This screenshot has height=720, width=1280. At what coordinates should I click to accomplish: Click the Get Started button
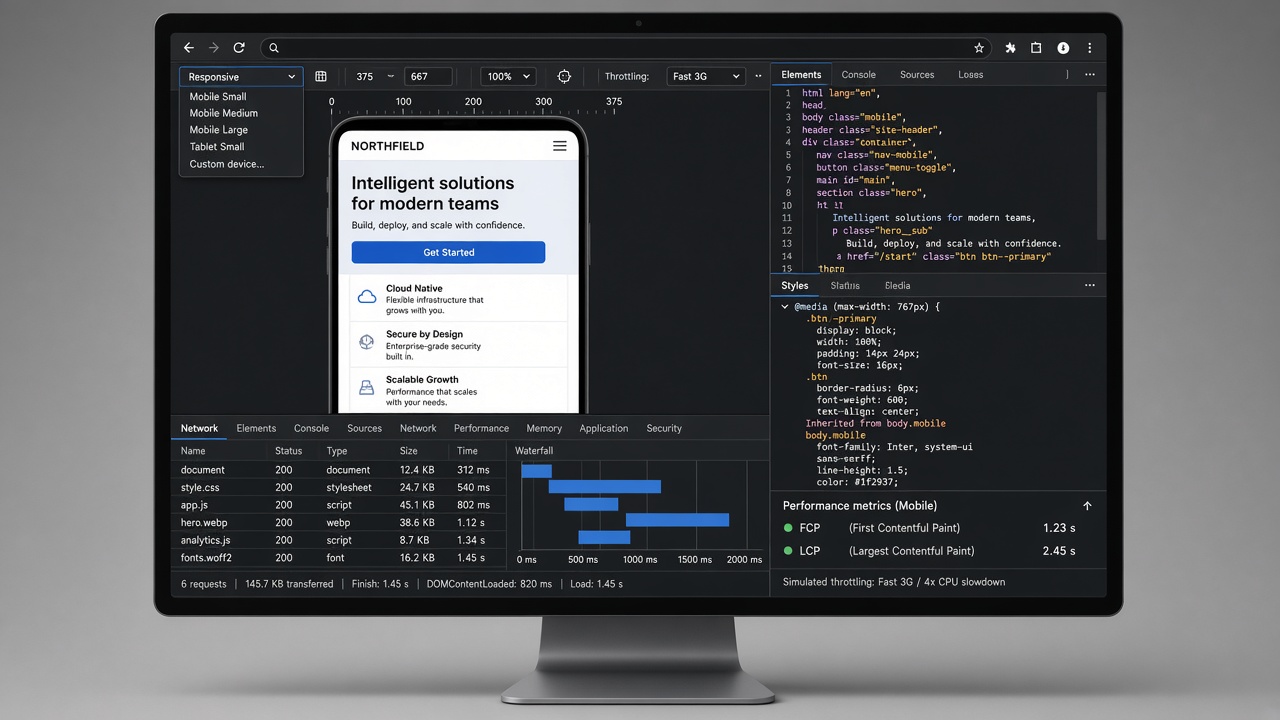[x=448, y=252]
